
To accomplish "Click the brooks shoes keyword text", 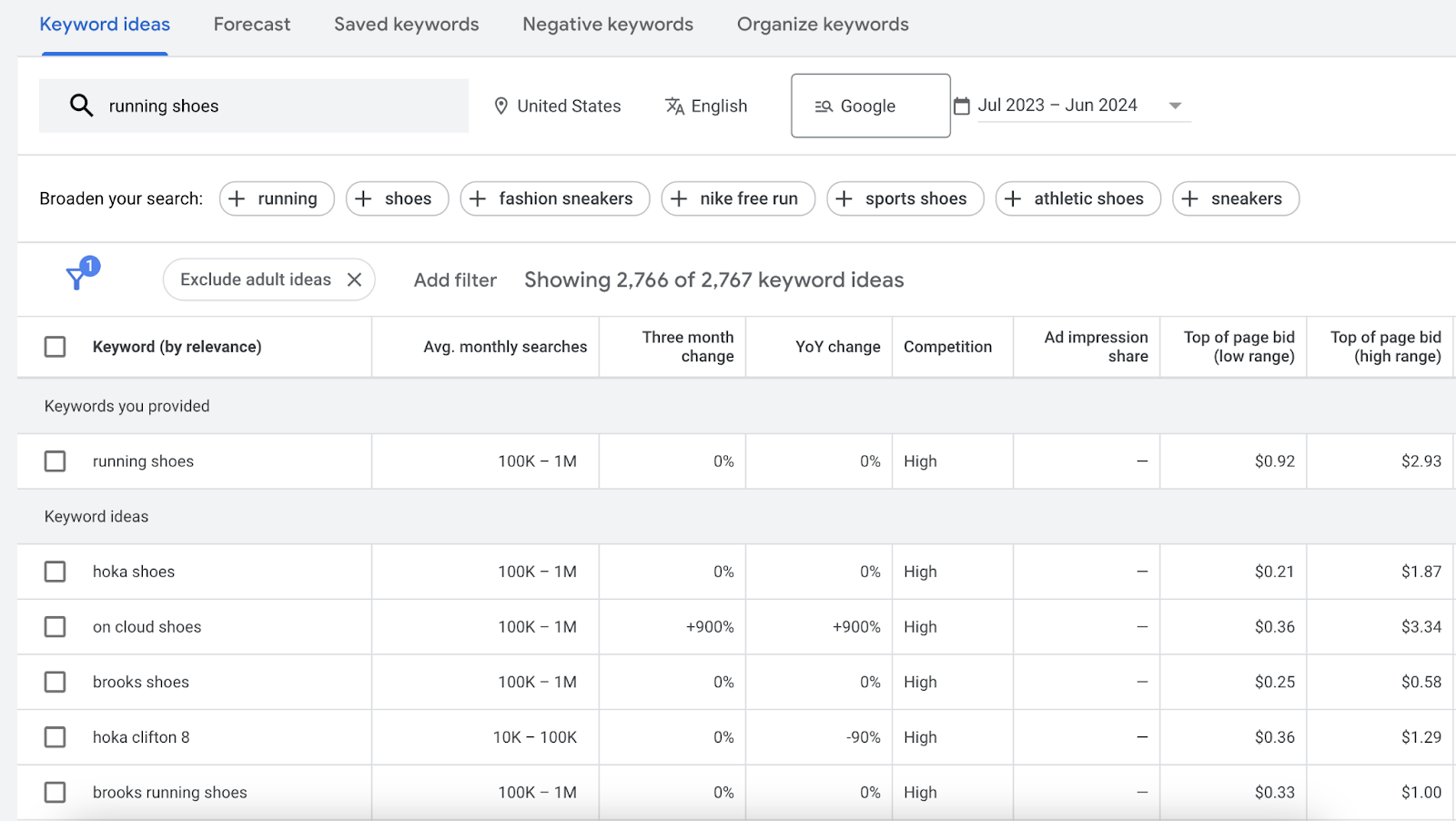I will pos(141,682).
